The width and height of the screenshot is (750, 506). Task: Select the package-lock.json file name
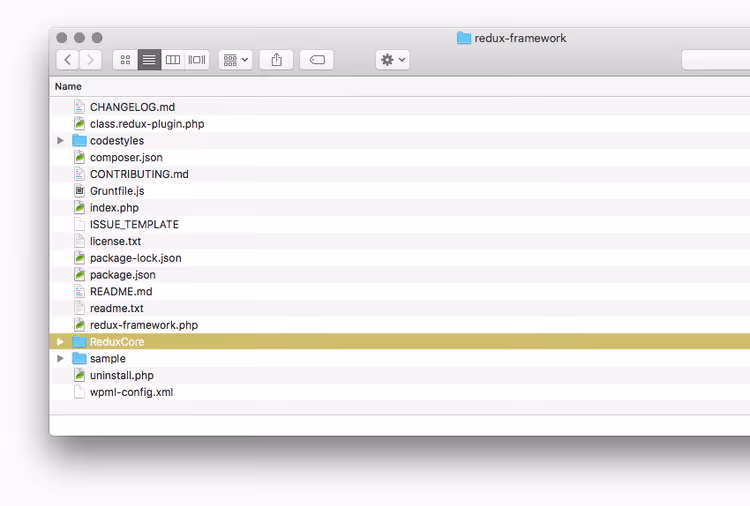click(135, 258)
